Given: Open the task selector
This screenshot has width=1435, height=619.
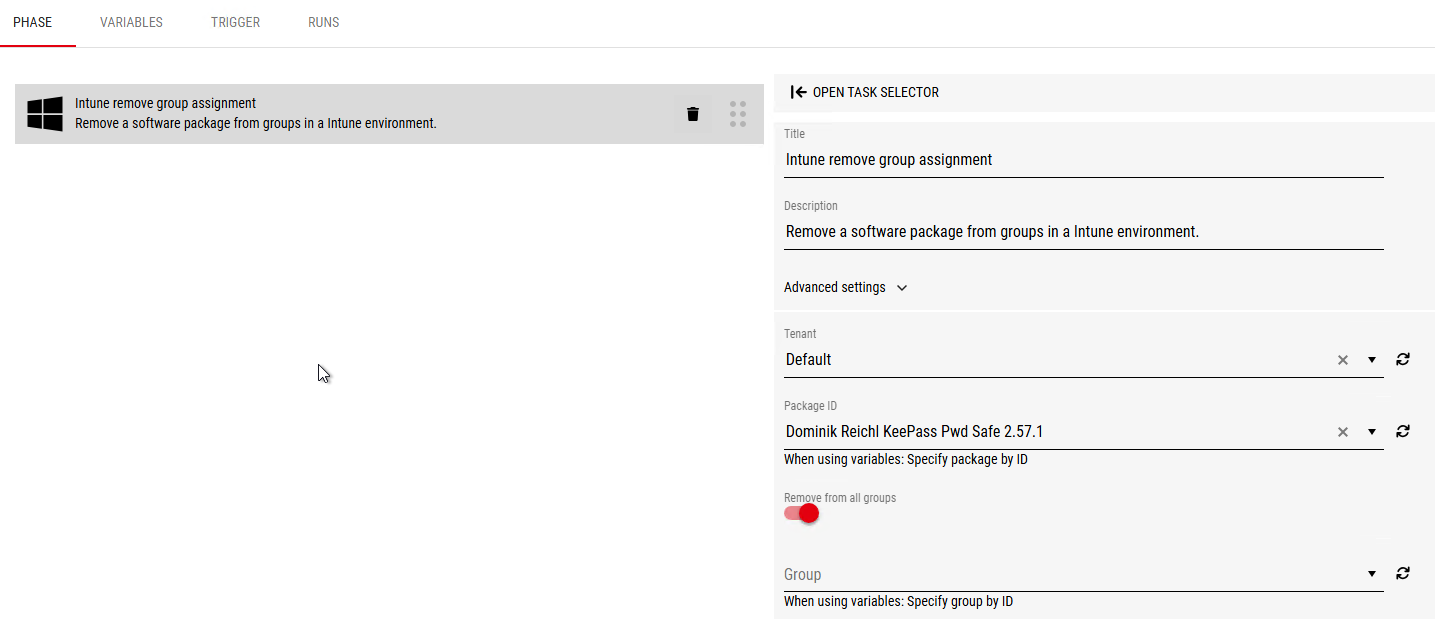Looking at the screenshot, I should coord(865,92).
